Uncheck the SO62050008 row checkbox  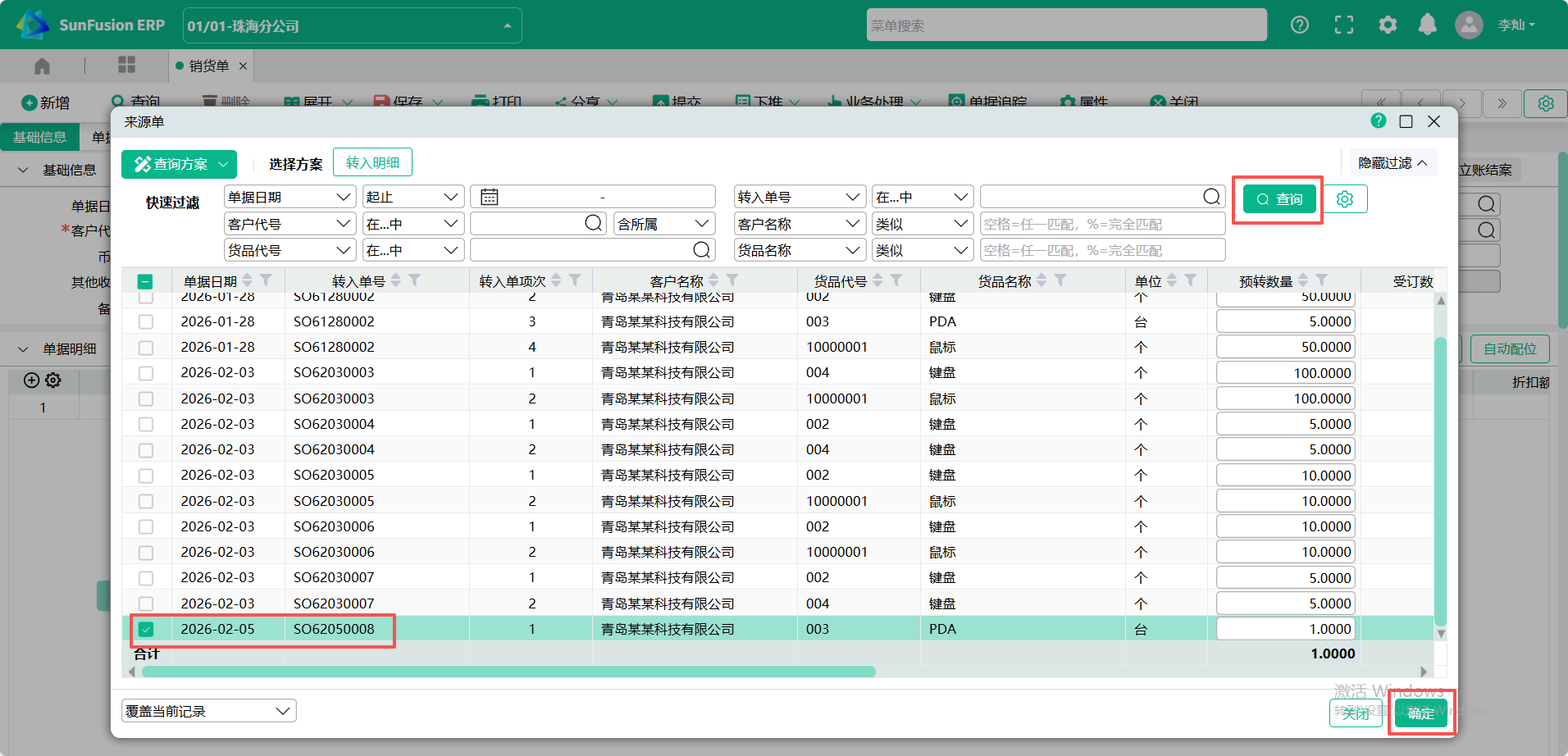pyautogui.click(x=146, y=629)
